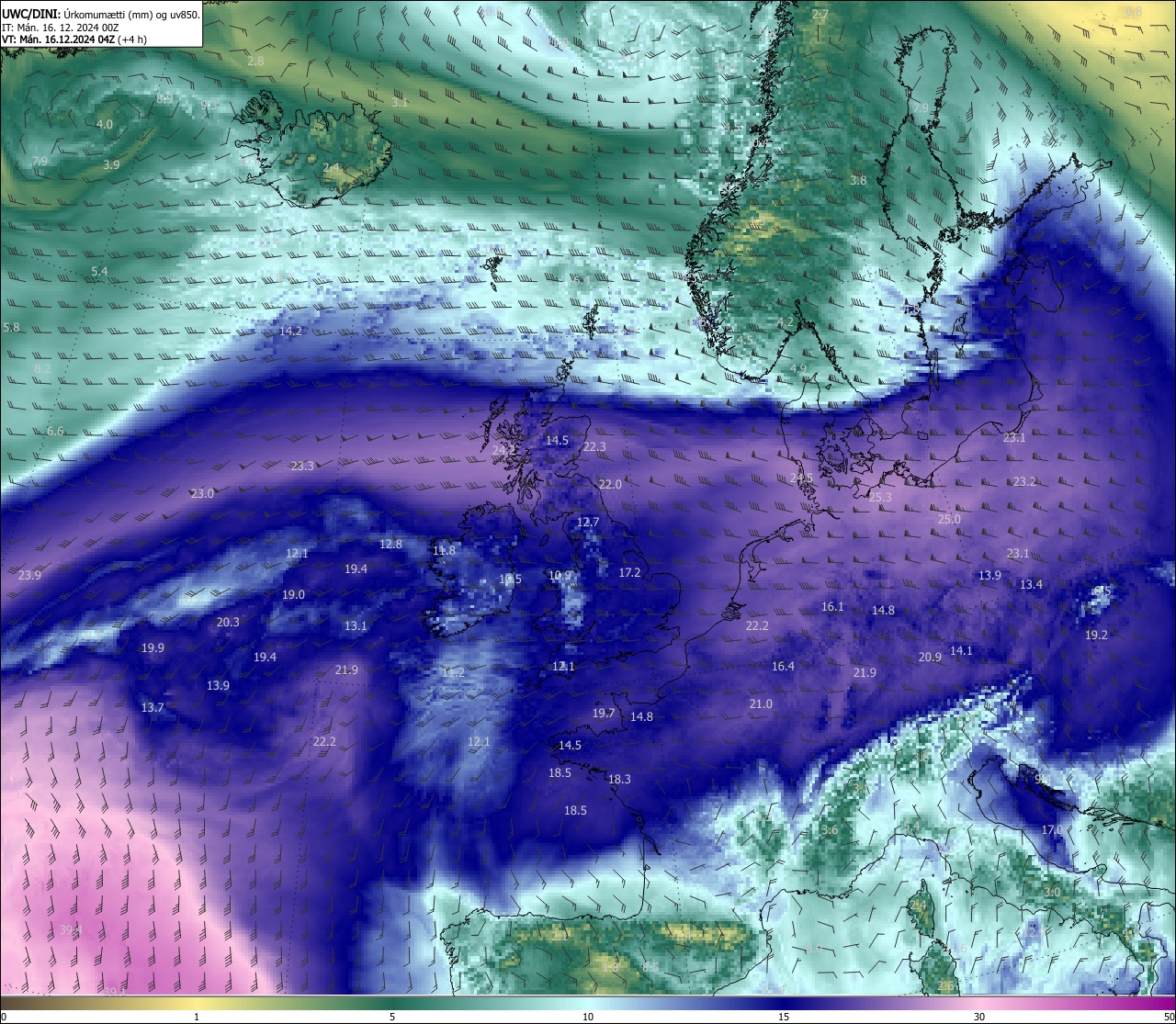
Task: Select the "22.3" value over Scotland
Action: coord(594,446)
